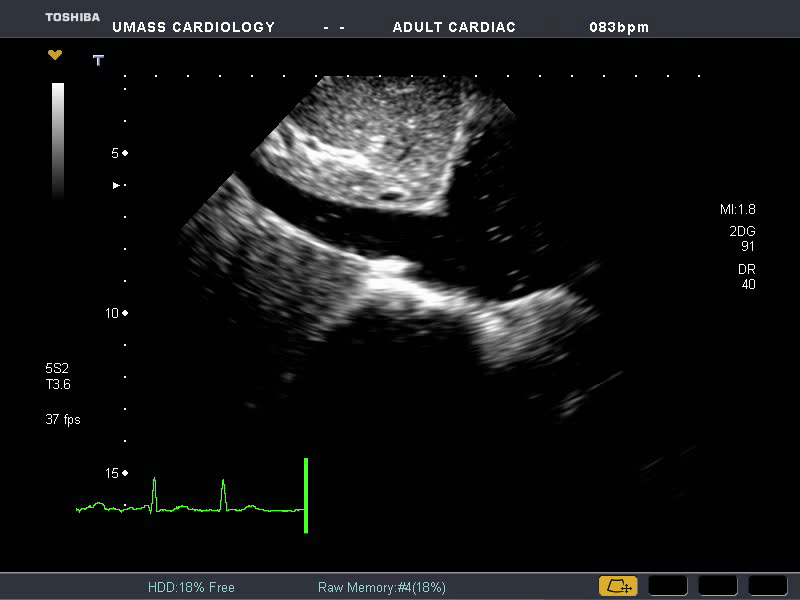Screen dimensions: 800x600
Task: Click the gold heart icon
Action: 55,56
